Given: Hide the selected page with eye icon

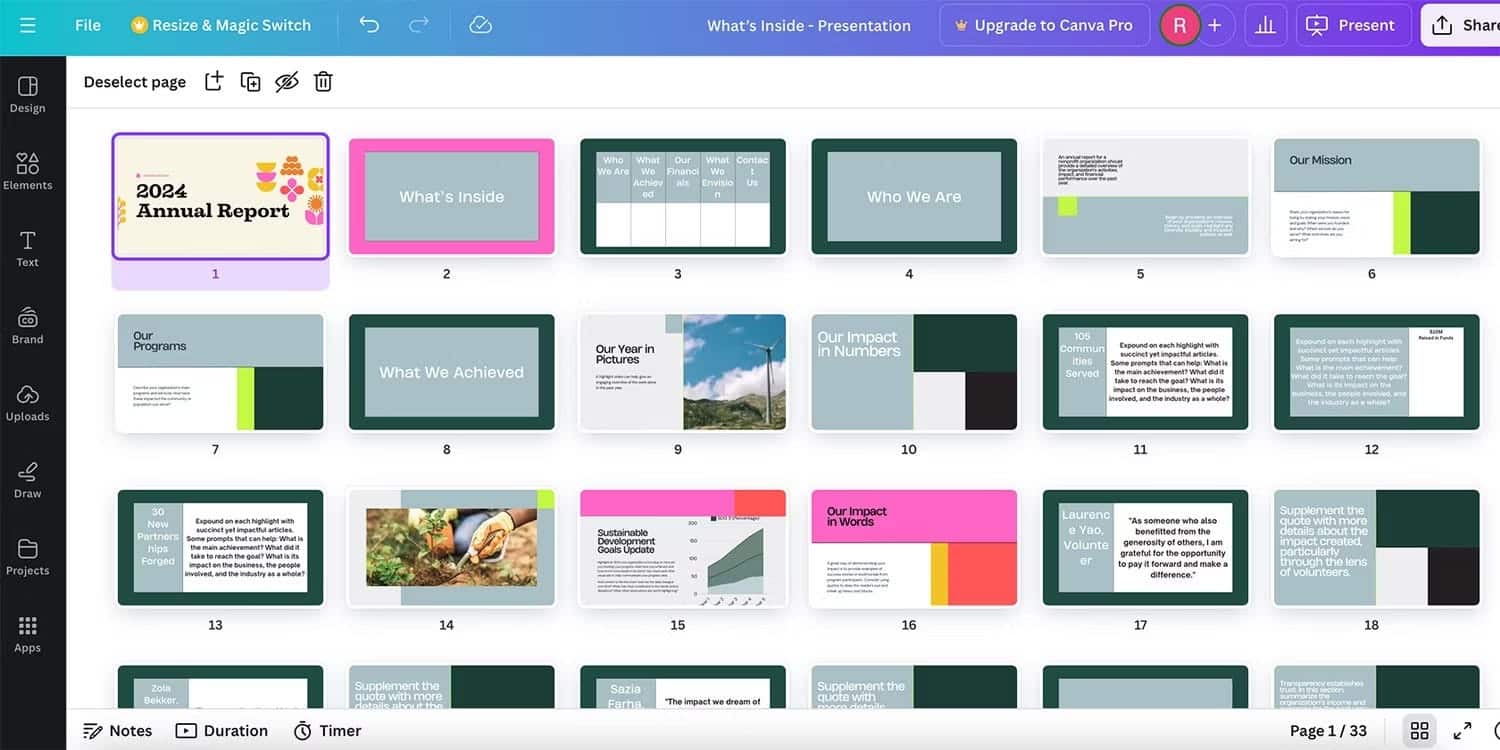Looking at the screenshot, I should (287, 82).
